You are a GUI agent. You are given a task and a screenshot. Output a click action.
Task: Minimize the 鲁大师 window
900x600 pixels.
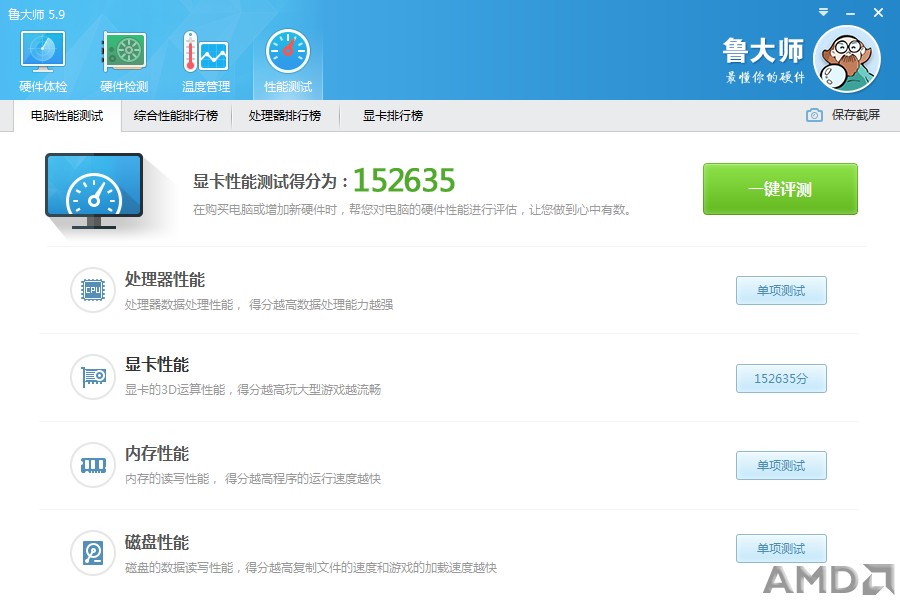click(851, 13)
